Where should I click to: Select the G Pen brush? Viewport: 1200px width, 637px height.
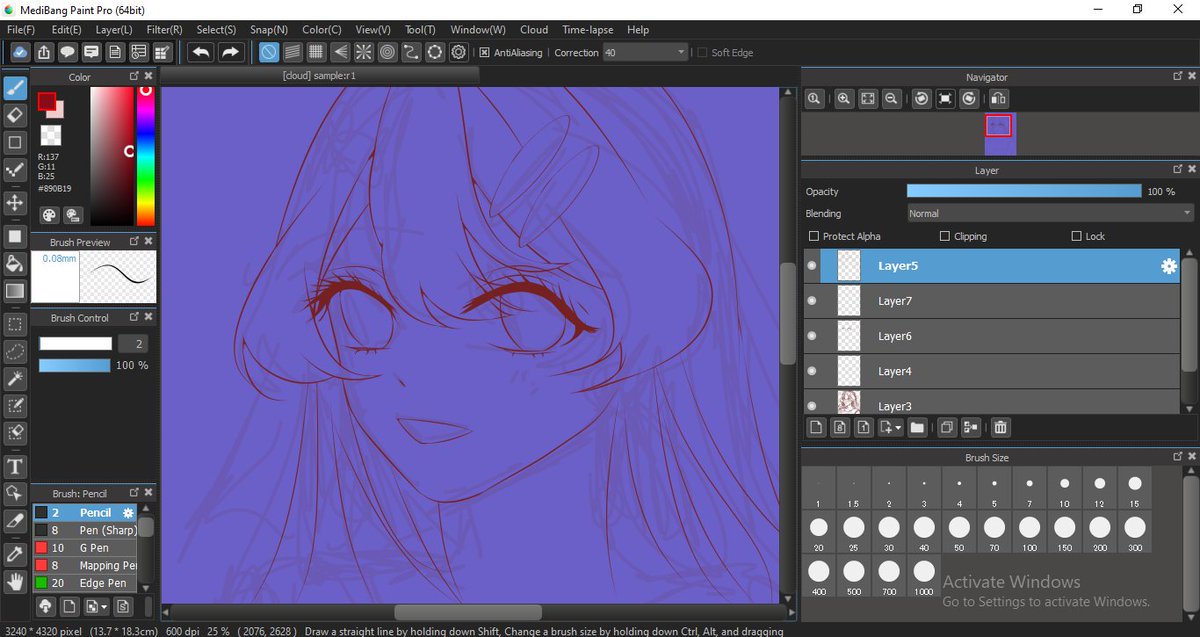click(85, 548)
